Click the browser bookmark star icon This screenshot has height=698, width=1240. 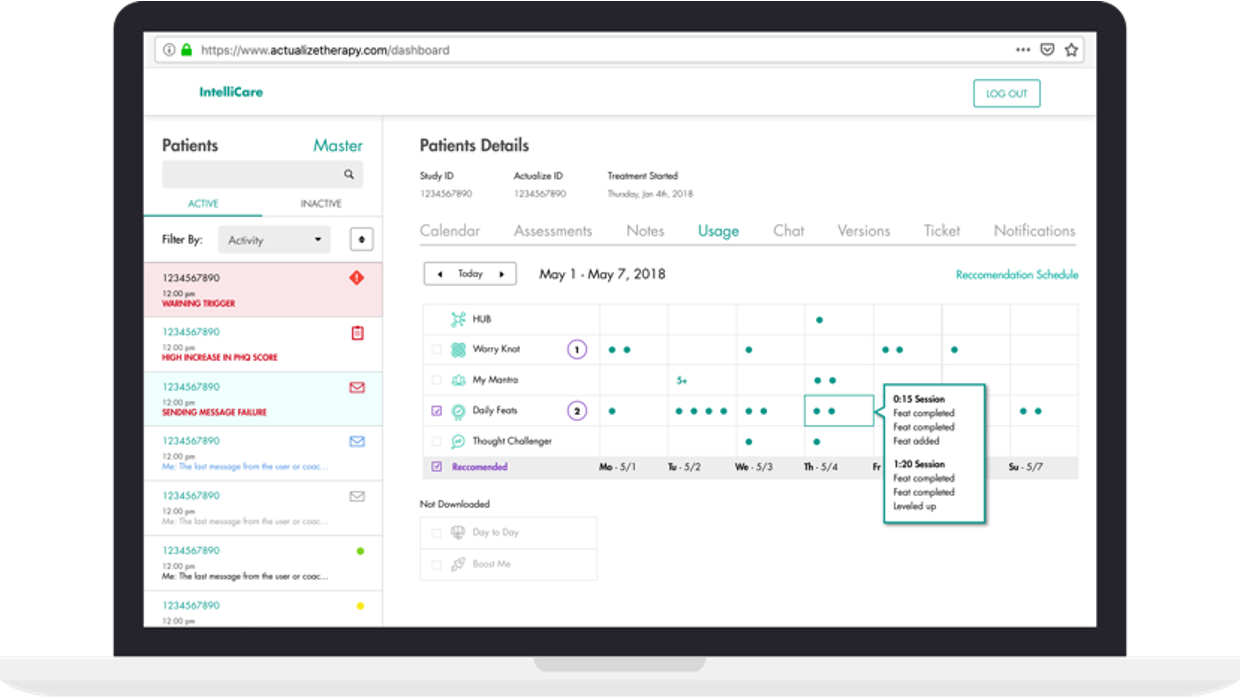click(1071, 50)
